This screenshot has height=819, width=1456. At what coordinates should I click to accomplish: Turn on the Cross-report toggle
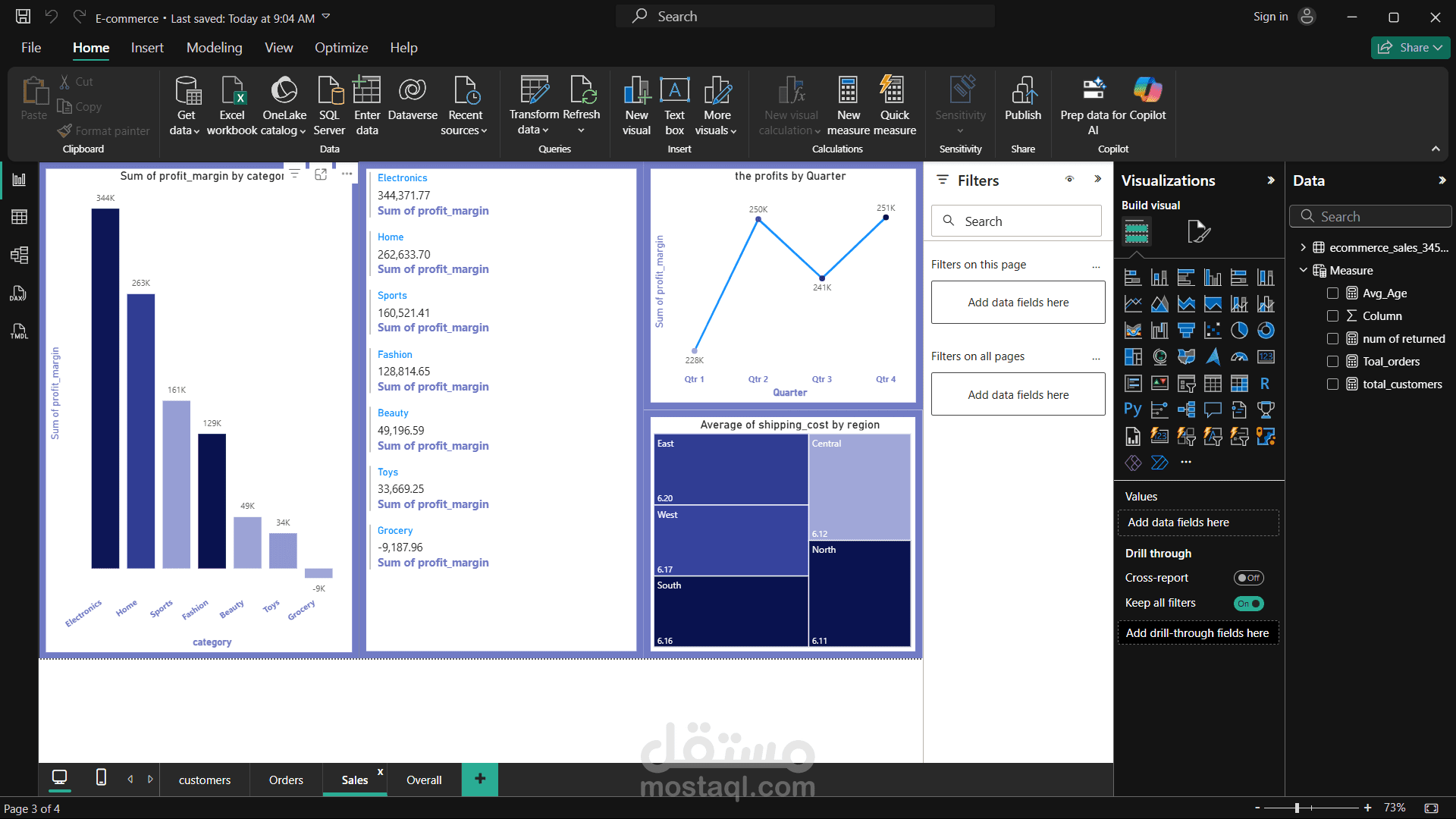click(x=1248, y=578)
